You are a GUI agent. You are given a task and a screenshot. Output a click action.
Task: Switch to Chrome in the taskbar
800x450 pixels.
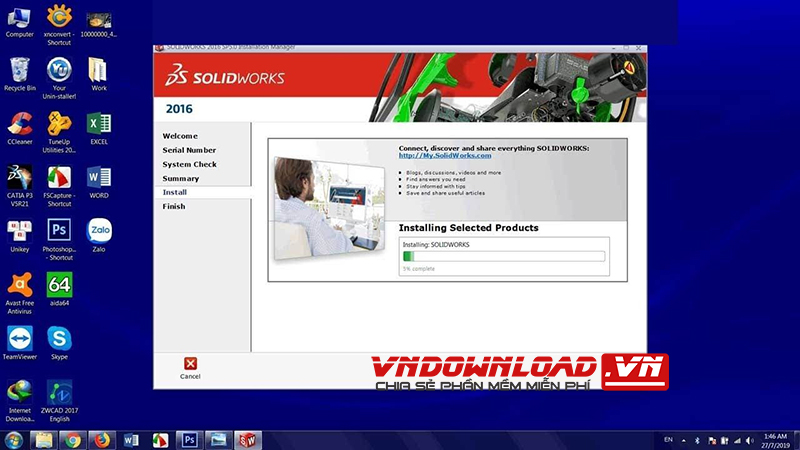coord(72,440)
